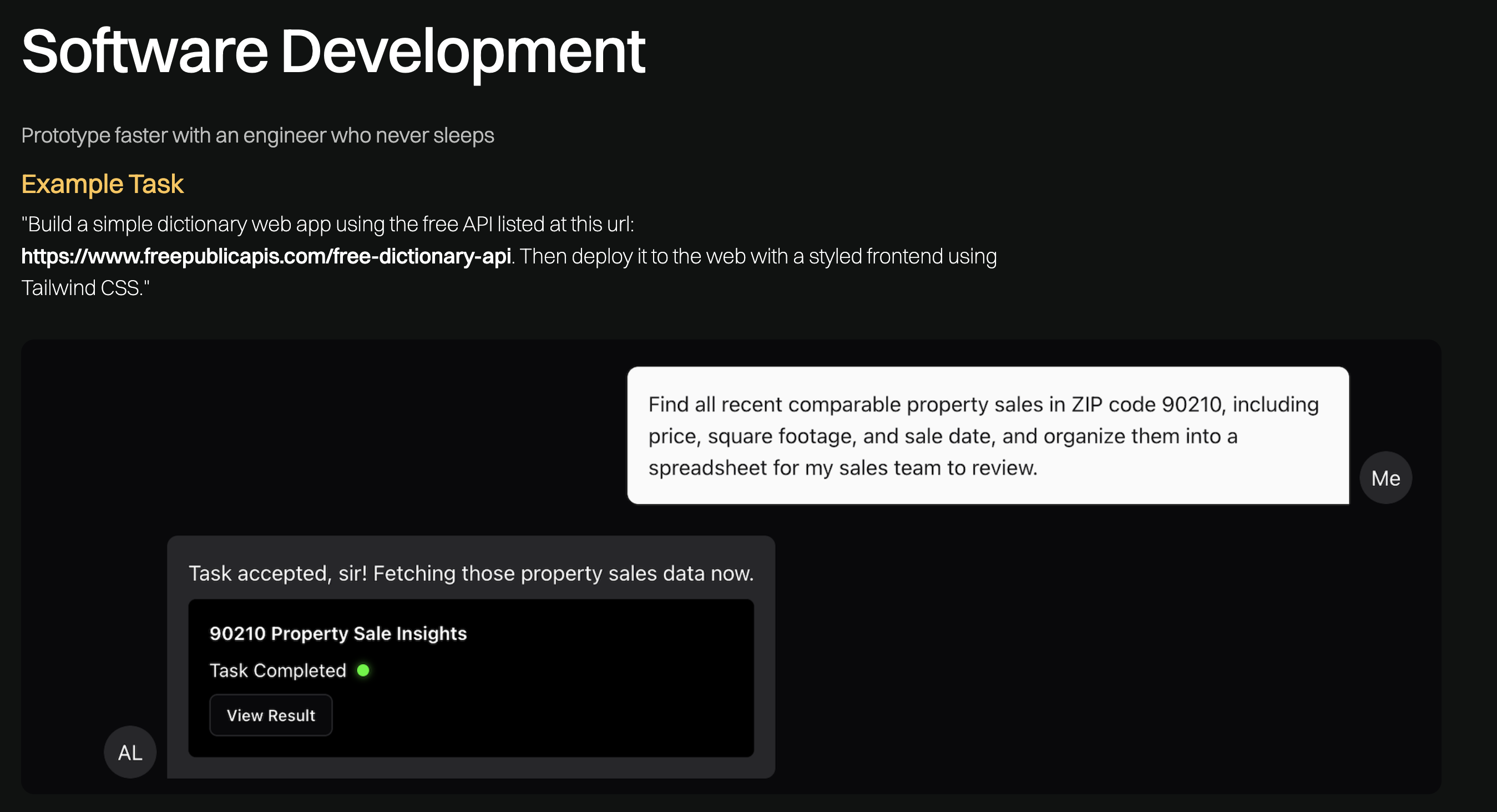Click the Task Completed status label
This screenshot has height=812, width=1497.
coord(278,670)
